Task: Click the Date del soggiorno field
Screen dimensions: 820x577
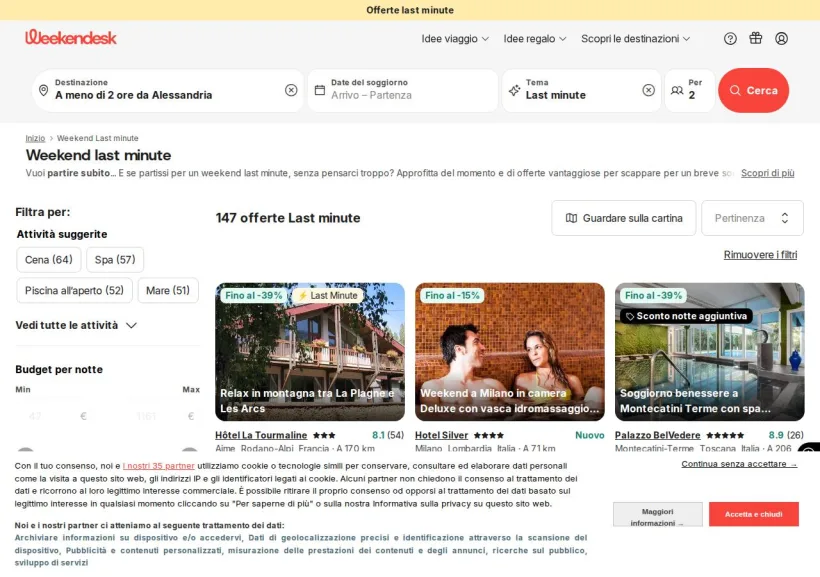Action: coord(403,90)
